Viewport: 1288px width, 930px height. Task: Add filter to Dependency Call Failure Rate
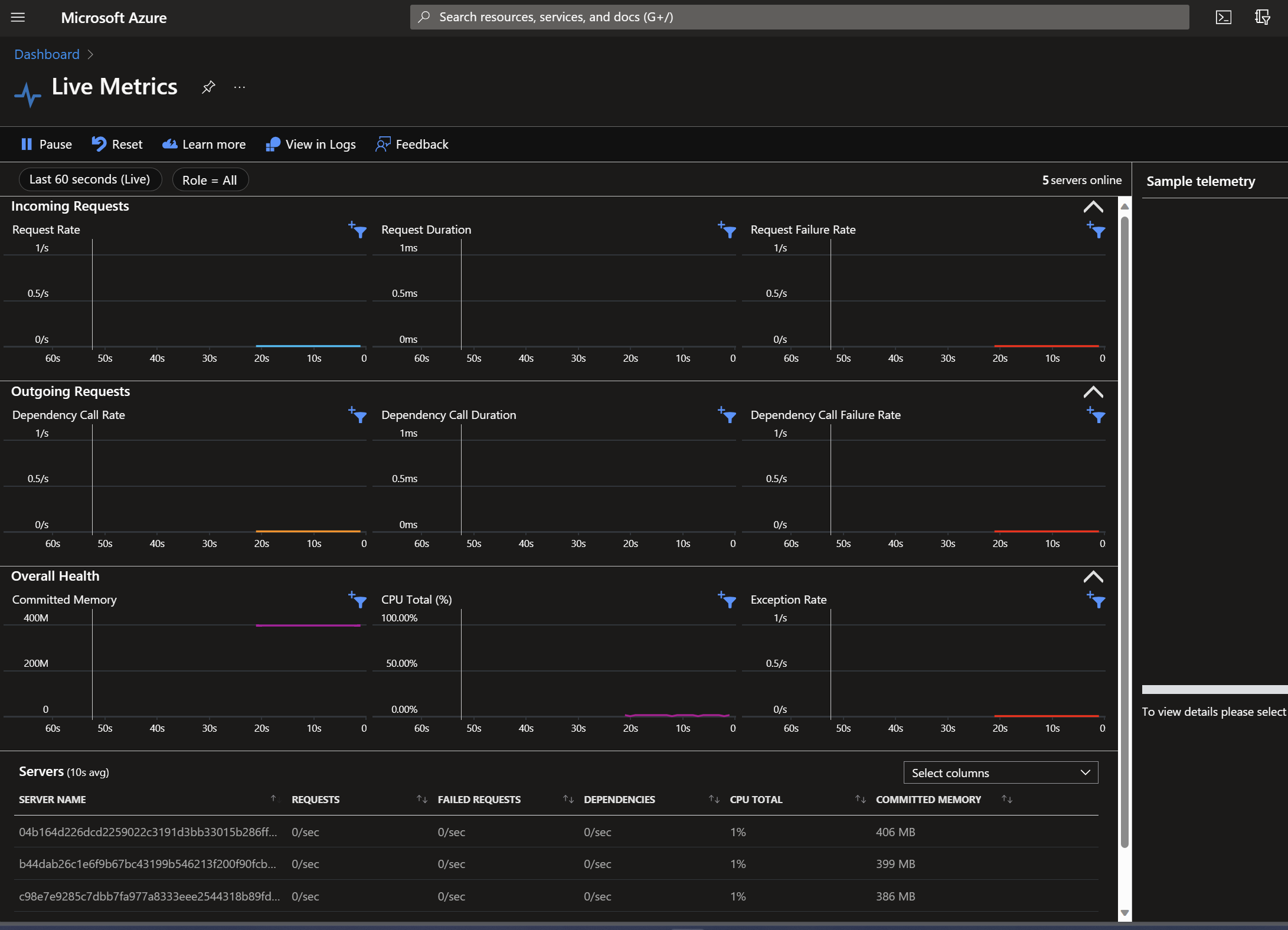(1096, 415)
